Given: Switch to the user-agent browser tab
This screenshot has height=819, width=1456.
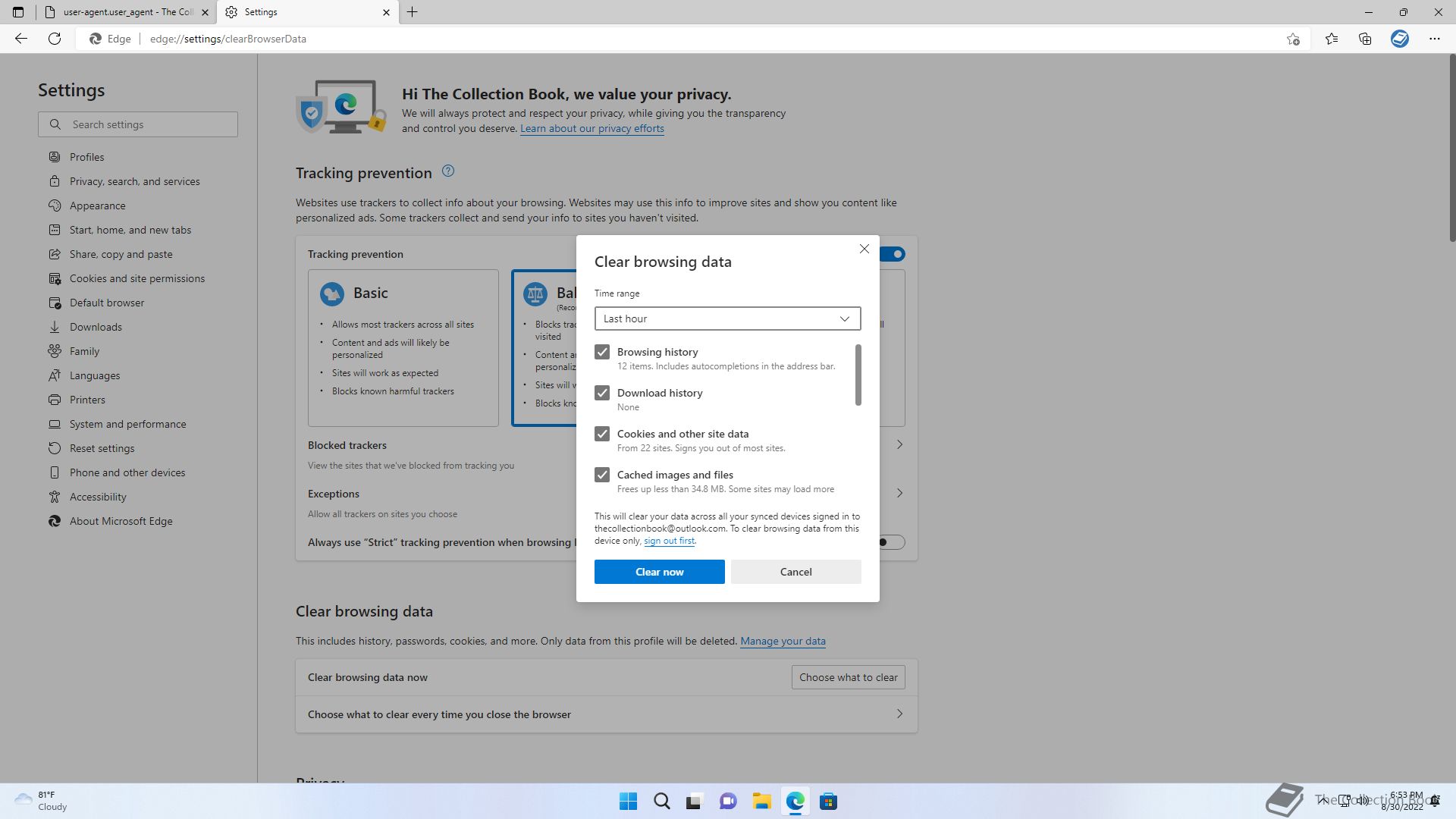Looking at the screenshot, I should coord(127,12).
